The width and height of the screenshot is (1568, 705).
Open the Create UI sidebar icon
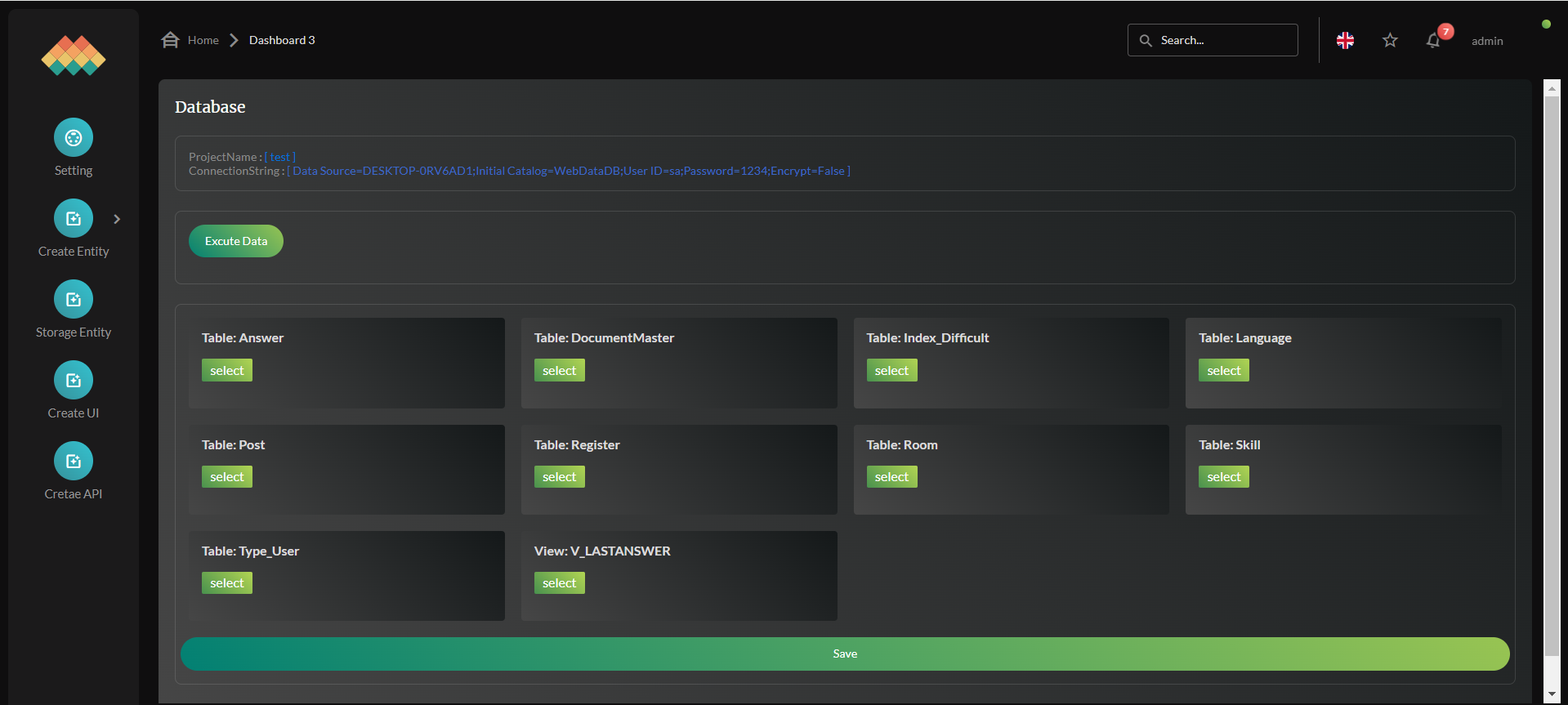click(x=74, y=380)
